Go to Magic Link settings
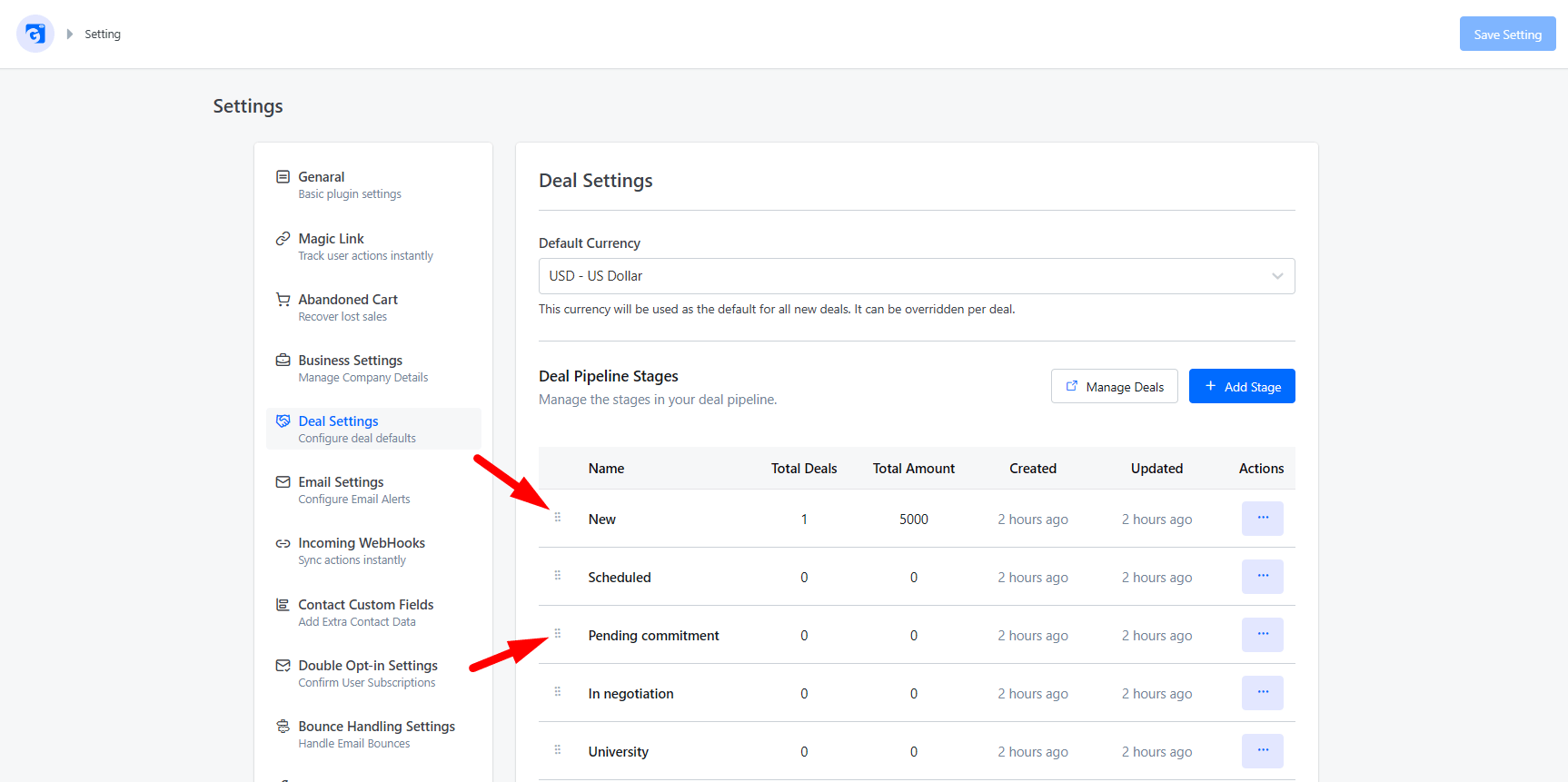 pos(373,246)
